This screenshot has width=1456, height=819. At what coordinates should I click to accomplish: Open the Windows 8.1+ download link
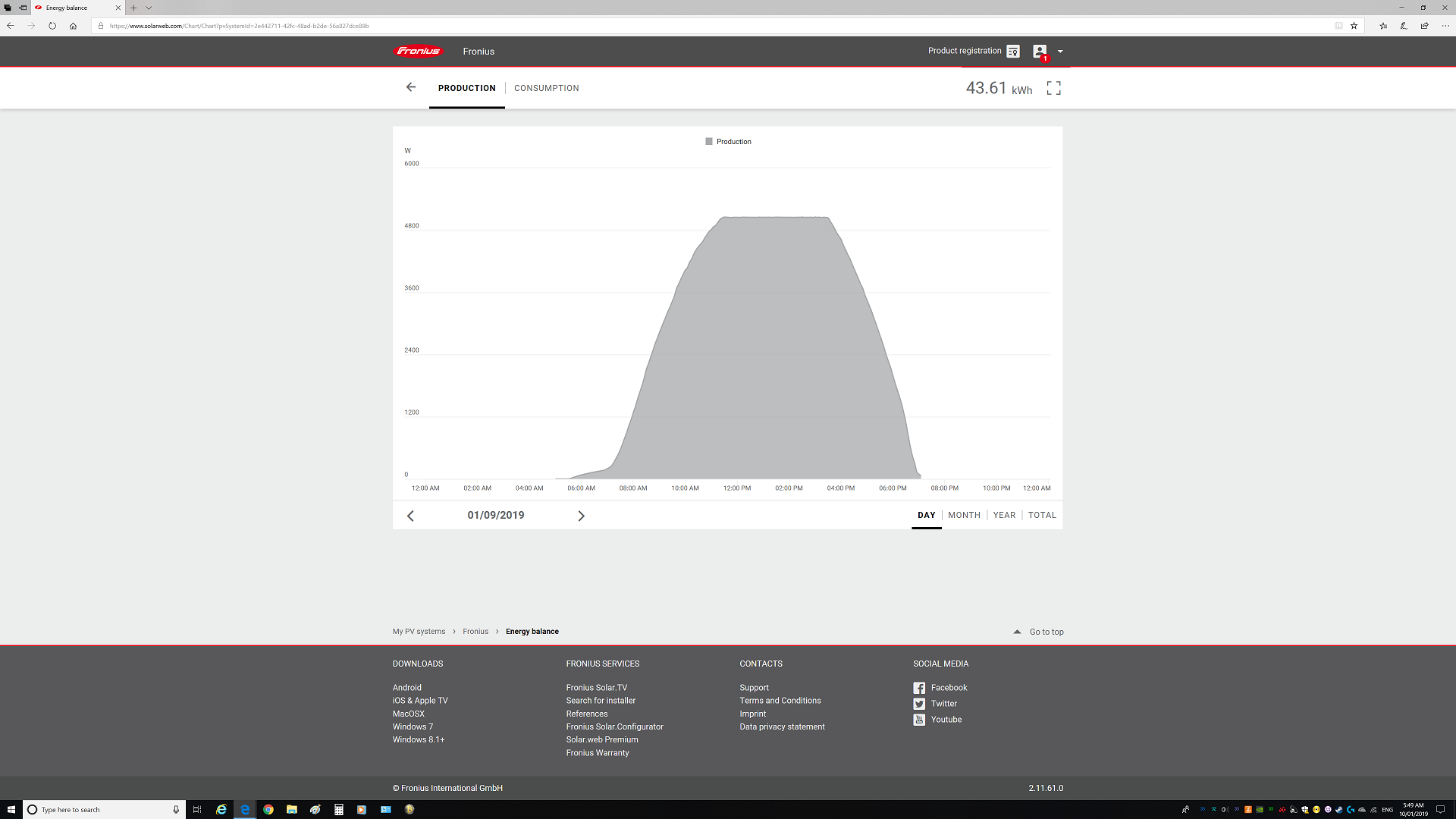pyautogui.click(x=419, y=739)
